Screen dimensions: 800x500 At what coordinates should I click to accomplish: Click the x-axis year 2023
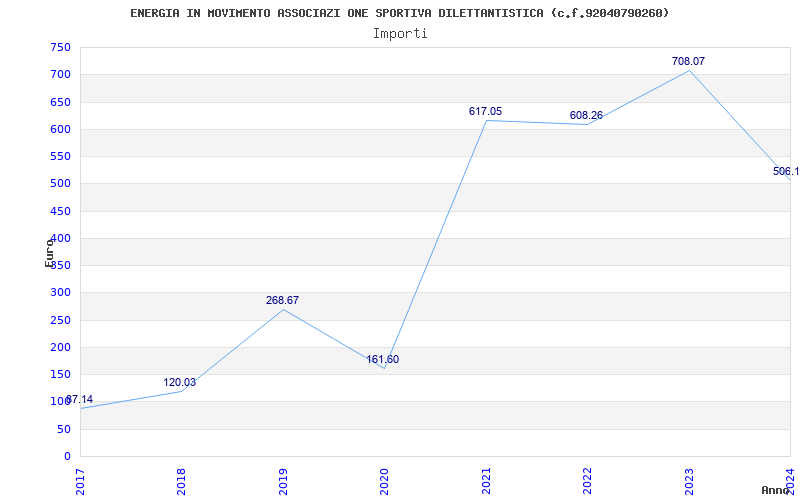pyautogui.click(x=689, y=482)
